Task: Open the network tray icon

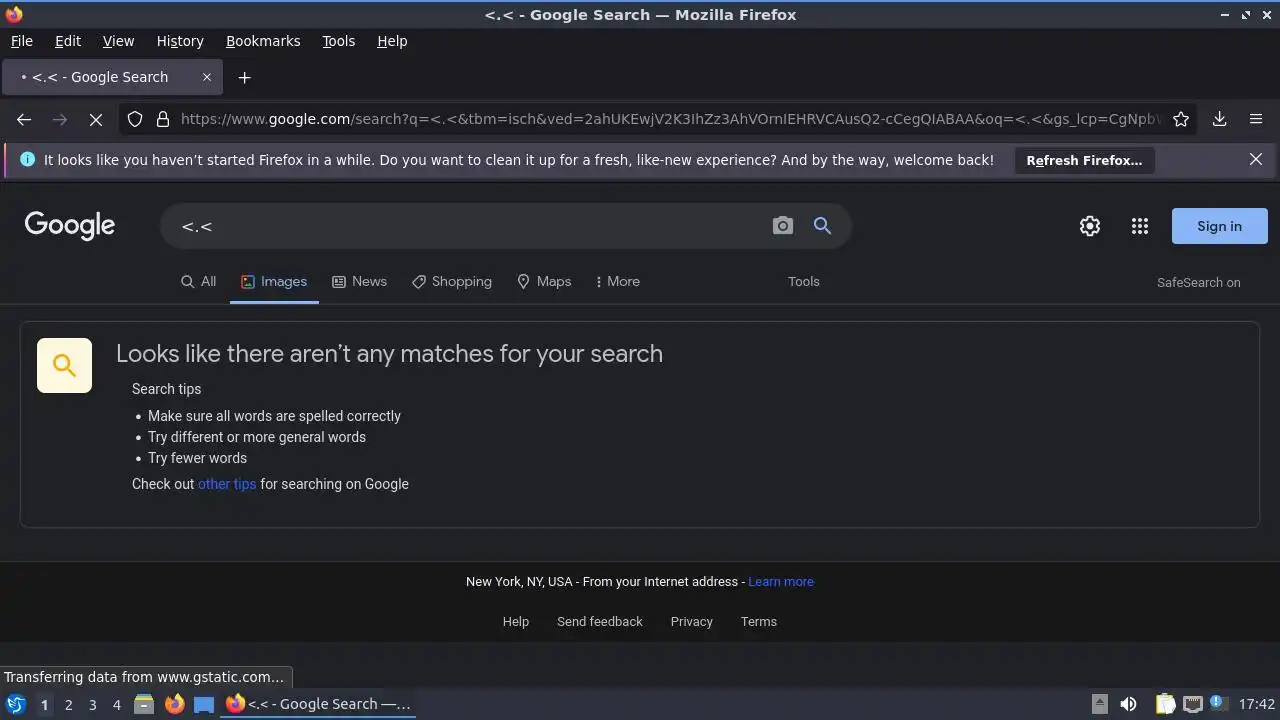Action: pyautogui.click(x=1193, y=704)
